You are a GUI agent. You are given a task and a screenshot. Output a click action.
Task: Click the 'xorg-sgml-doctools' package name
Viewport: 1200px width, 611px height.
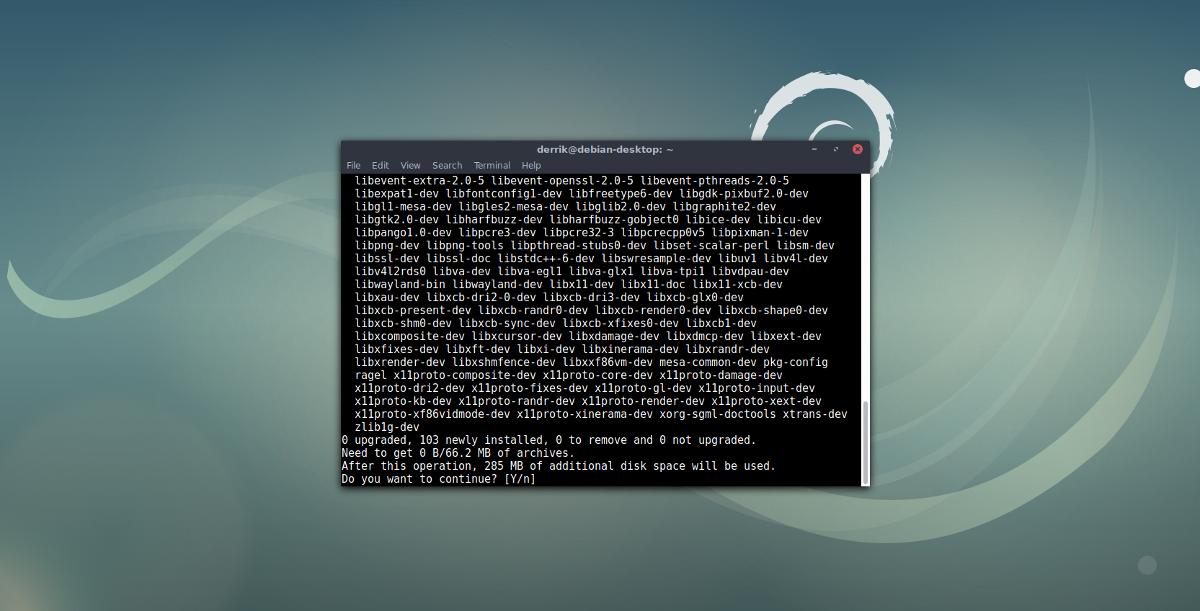[x=718, y=414]
